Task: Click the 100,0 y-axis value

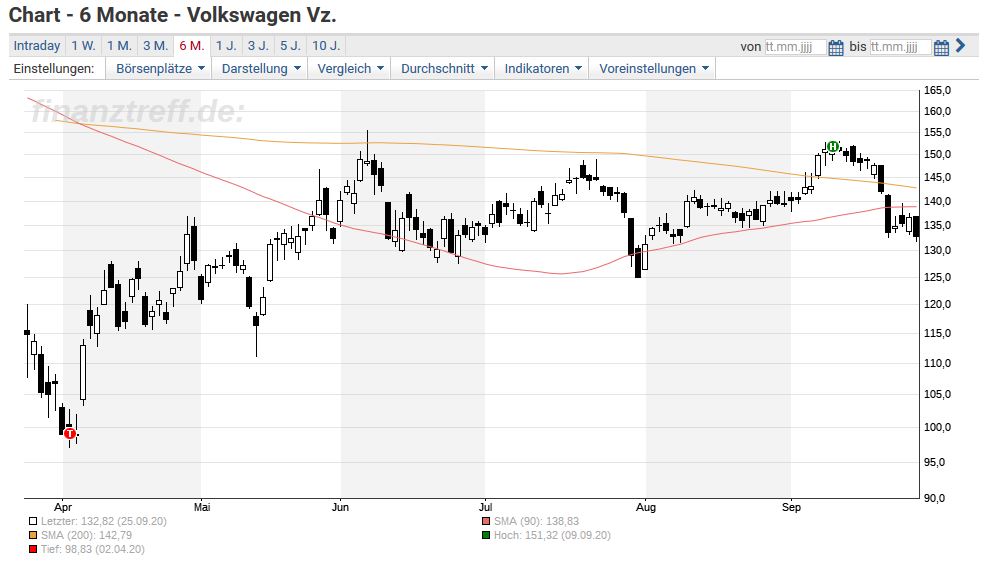Action: 937,428
